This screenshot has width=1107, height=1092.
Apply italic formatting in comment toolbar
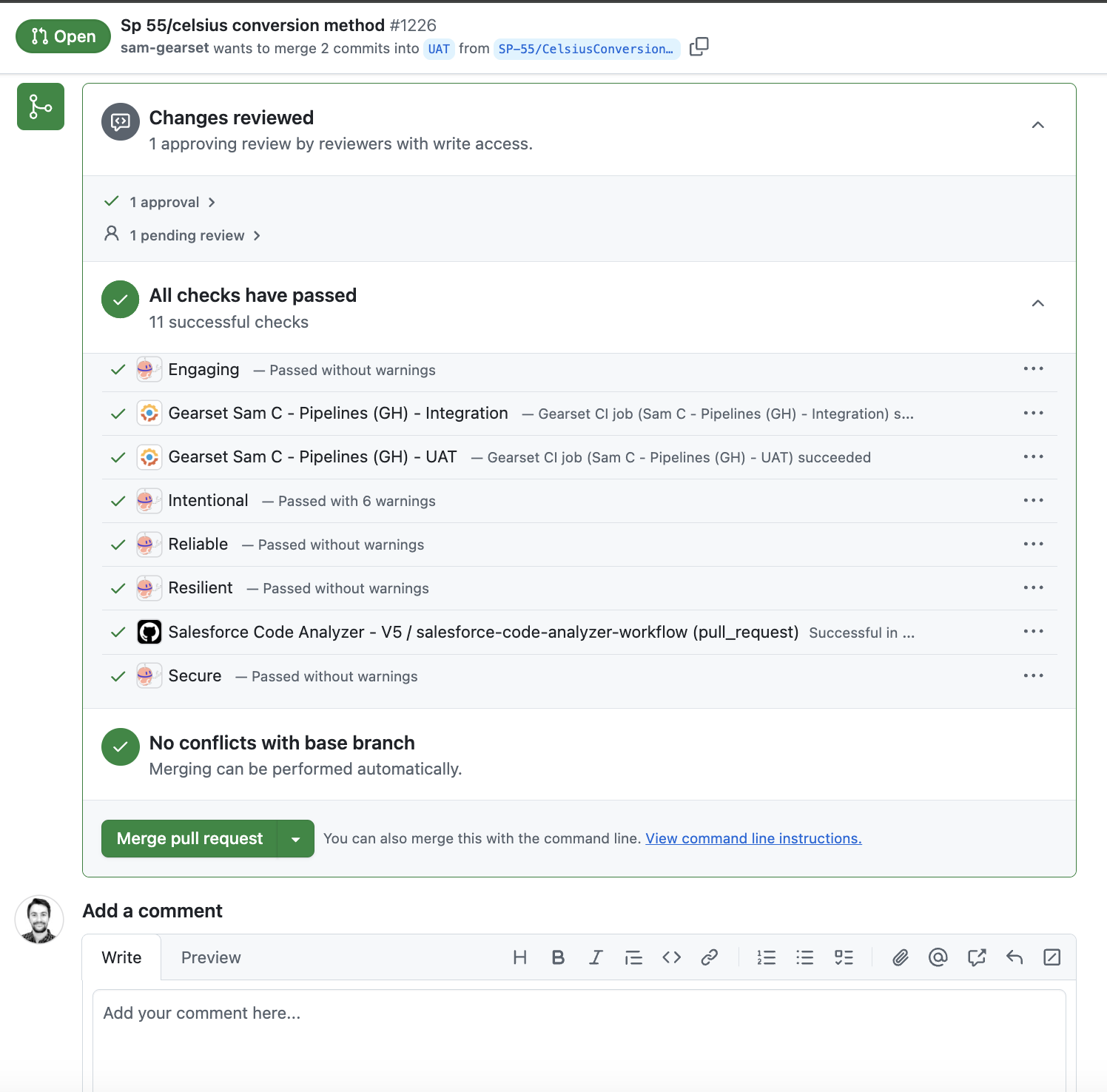(596, 957)
